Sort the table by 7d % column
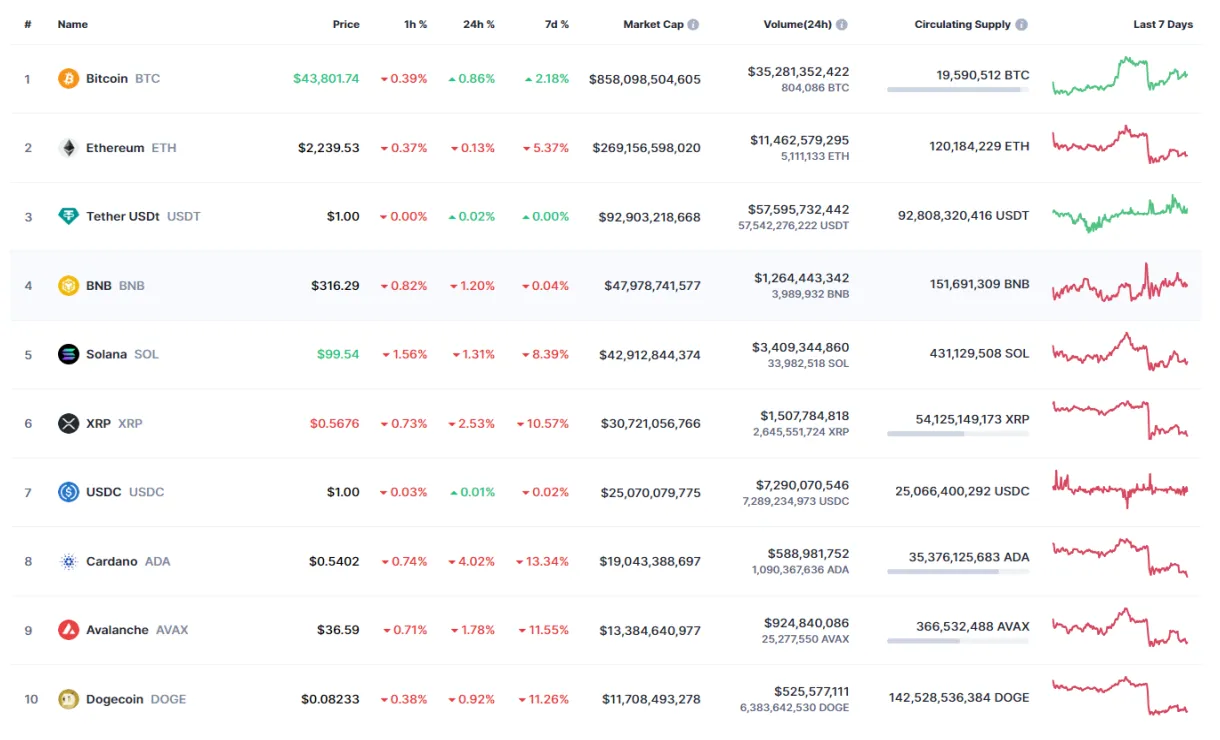Viewport: 1220px width, 740px height. [557, 24]
